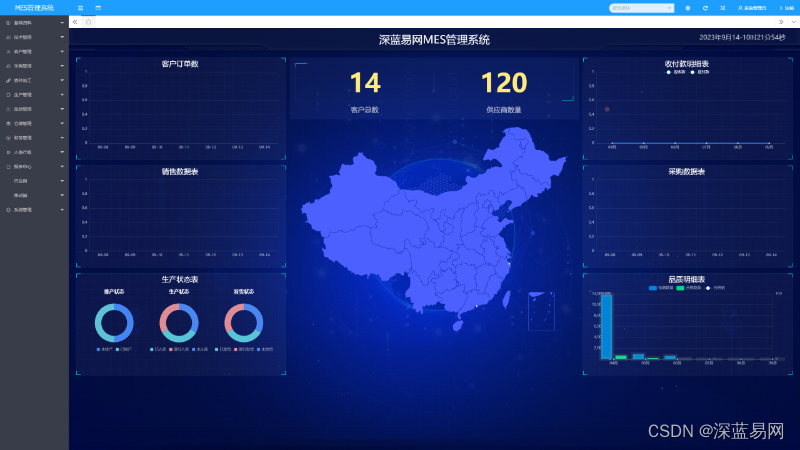Click the 基础资料 sidebar icon
800x450 pixels.
[x=8, y=23]
